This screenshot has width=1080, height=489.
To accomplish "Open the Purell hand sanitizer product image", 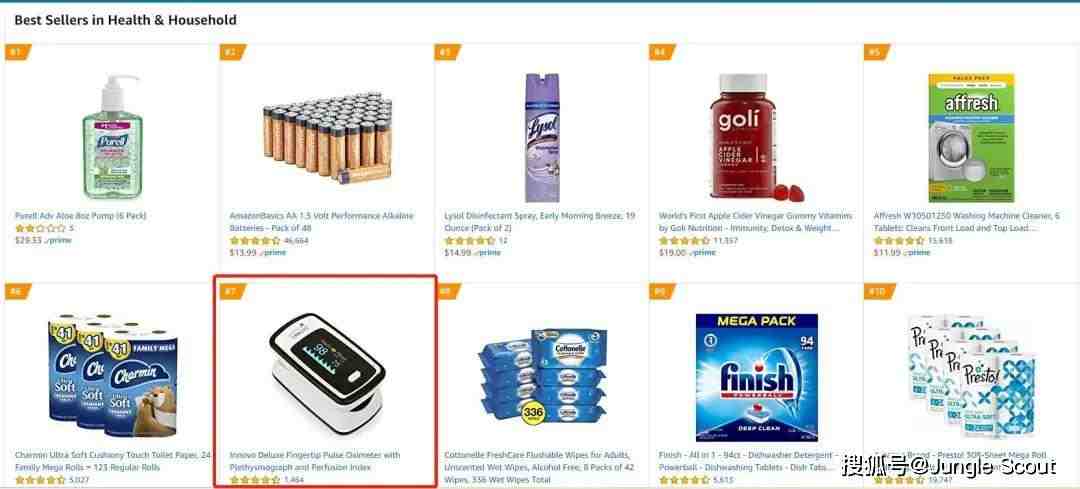I will click(x=112, y=136).
